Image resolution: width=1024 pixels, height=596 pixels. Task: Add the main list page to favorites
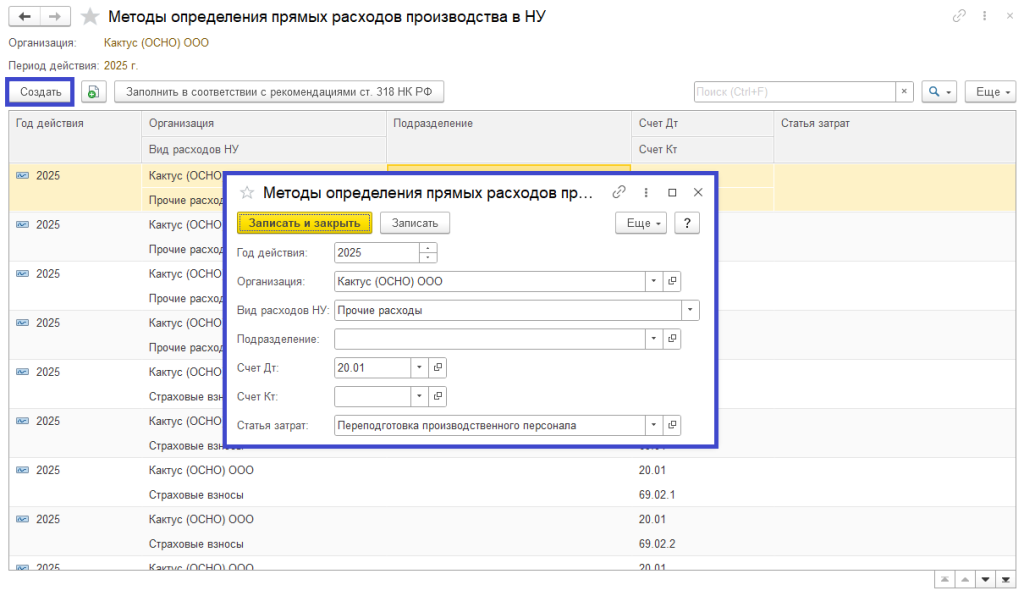pos(90,17)
